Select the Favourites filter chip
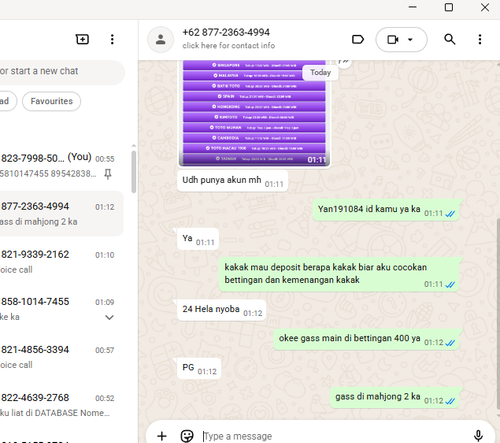This screenshot has height=443, width=500. [51, 101]
